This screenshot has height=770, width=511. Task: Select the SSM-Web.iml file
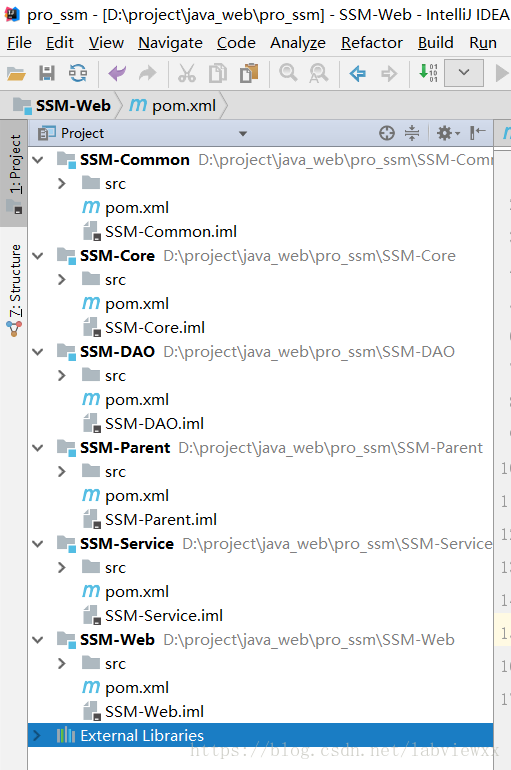coord(143,712)
